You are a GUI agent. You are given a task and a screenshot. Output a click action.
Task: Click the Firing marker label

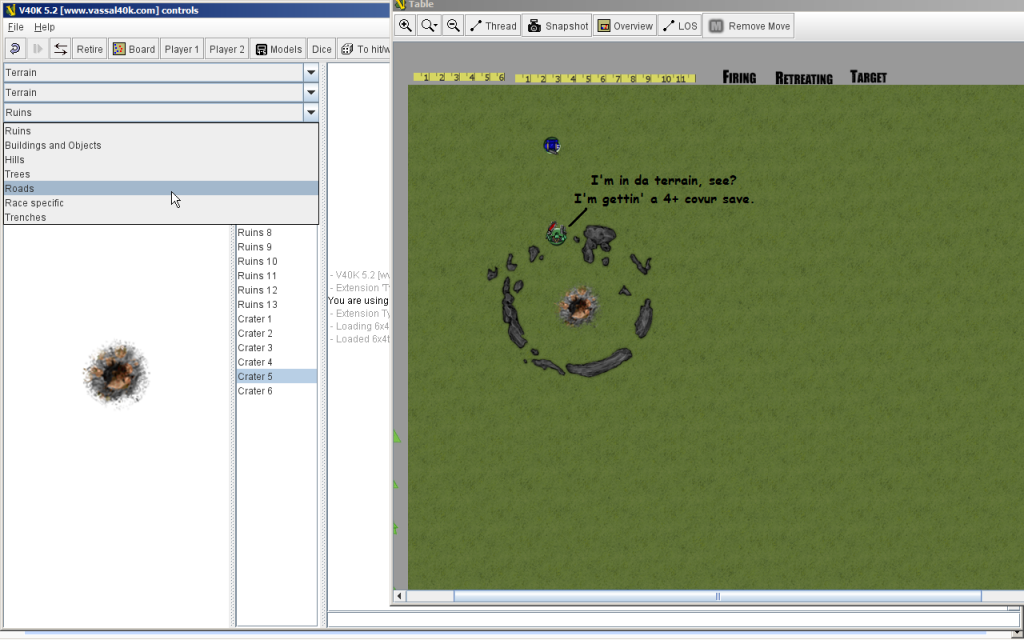[x=739, y=77]
